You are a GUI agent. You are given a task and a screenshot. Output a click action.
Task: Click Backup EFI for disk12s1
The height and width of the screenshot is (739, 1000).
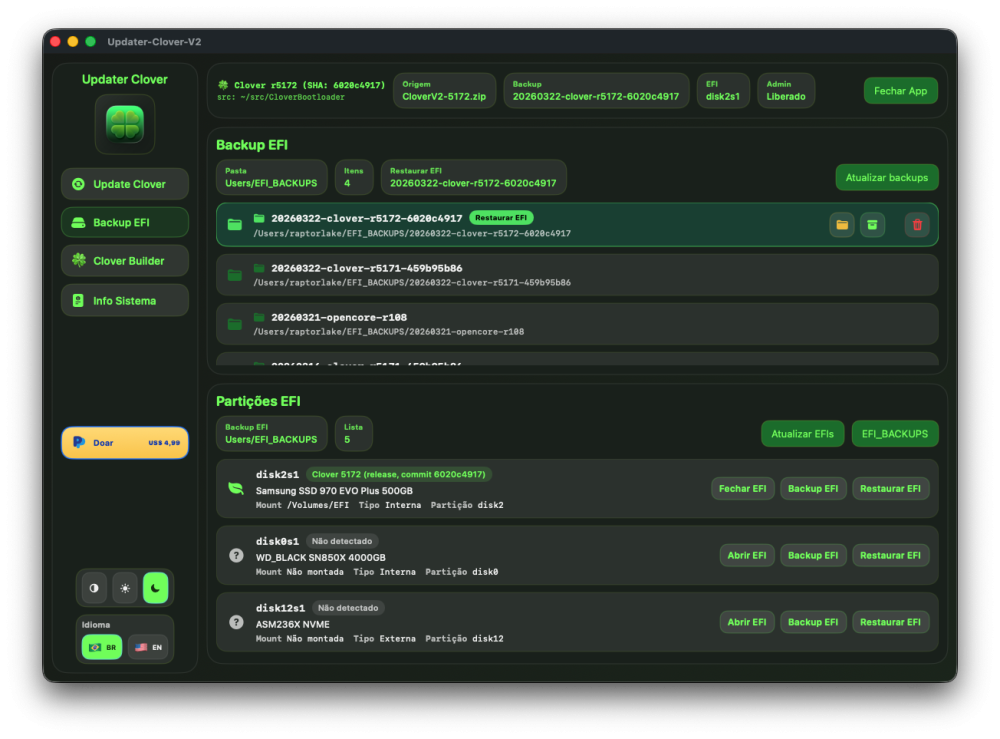[813, 622]
